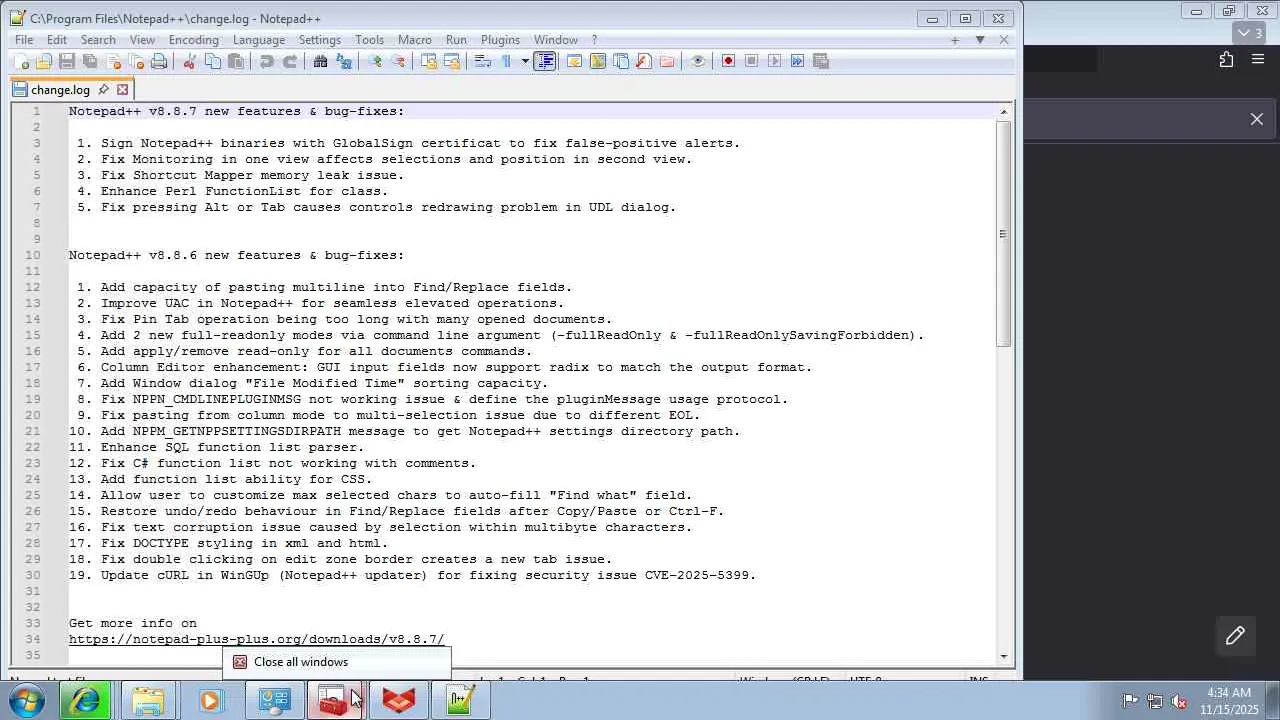The height and width of the screenshot is (720, 1280).
Task: Open the ? help menu
Action: point(594,40)
